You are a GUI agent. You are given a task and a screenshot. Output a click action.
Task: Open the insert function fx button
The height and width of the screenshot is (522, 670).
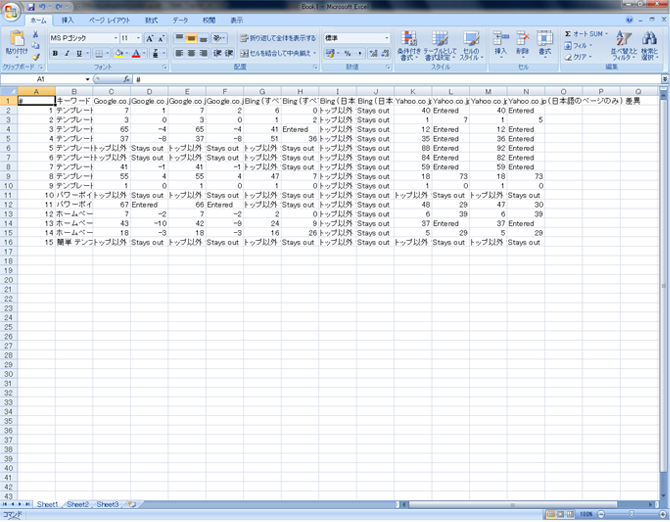[x=126, y=79]
